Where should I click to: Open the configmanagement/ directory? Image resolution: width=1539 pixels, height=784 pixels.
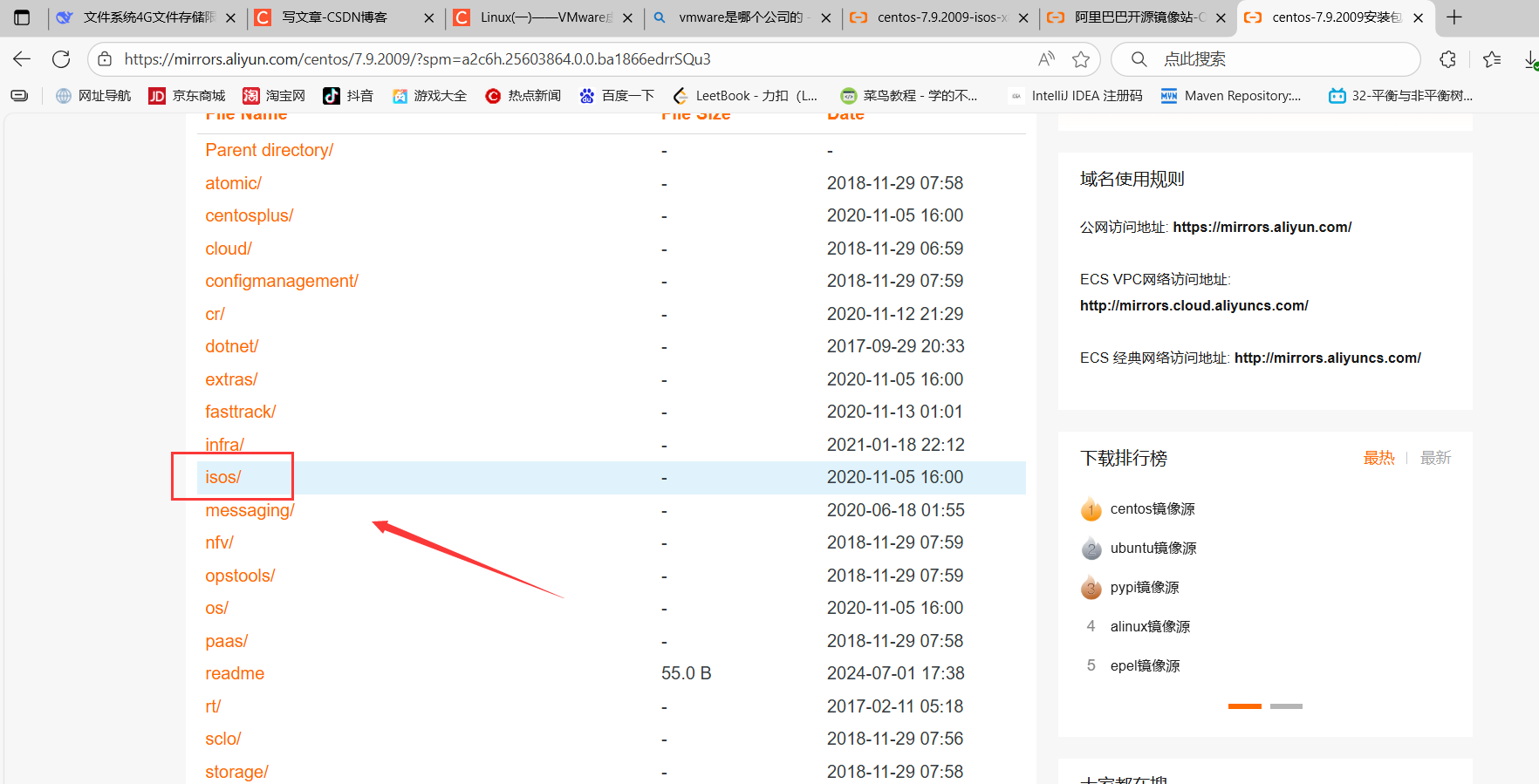282,281
